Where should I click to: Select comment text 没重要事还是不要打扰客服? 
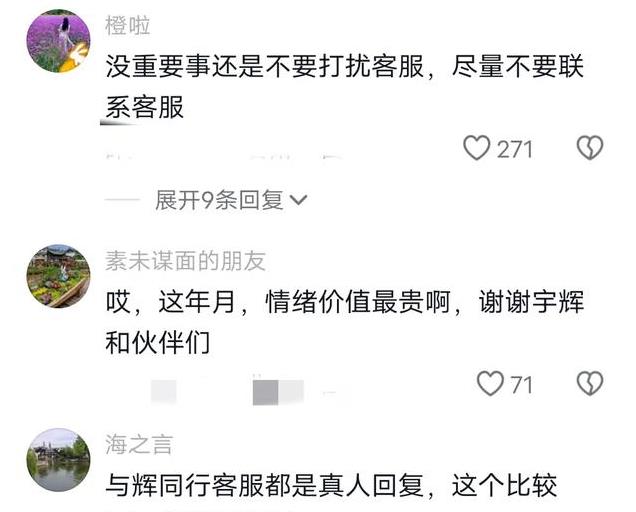pyautogui.click(x=265, y=66)
